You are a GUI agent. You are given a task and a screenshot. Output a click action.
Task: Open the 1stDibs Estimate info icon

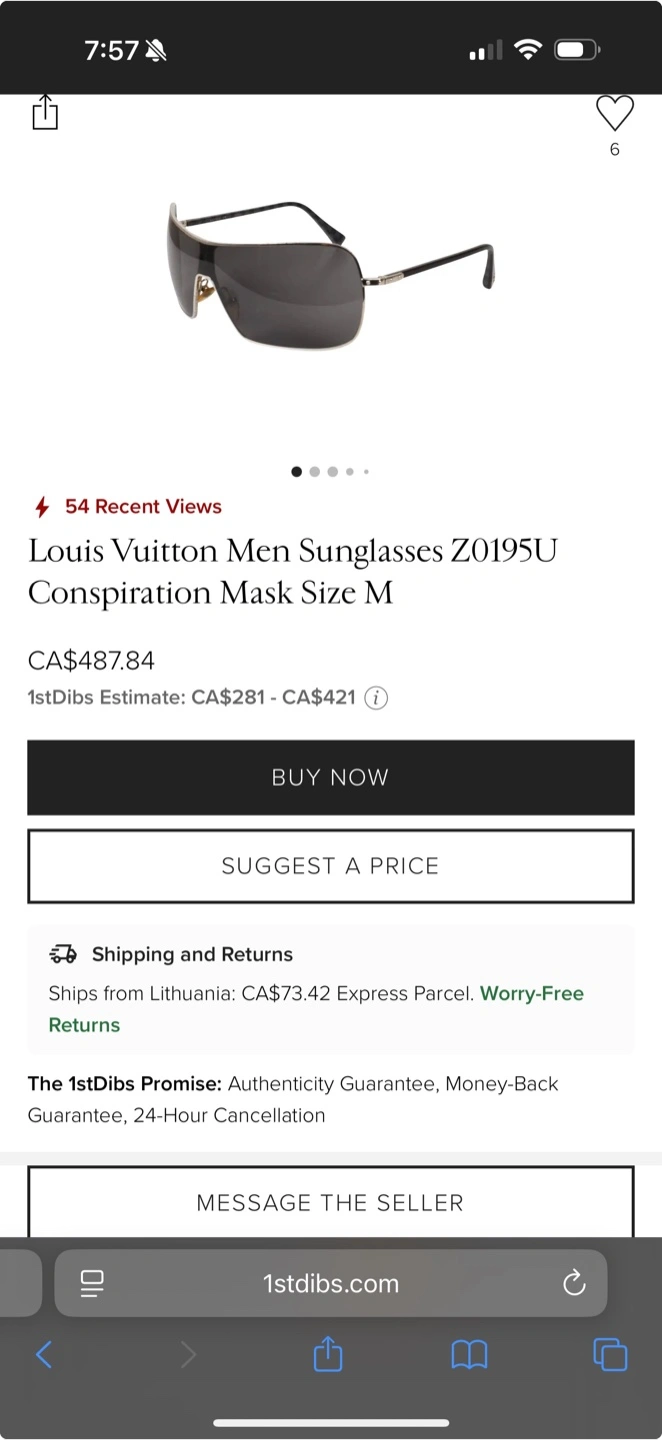pos(376,698)
